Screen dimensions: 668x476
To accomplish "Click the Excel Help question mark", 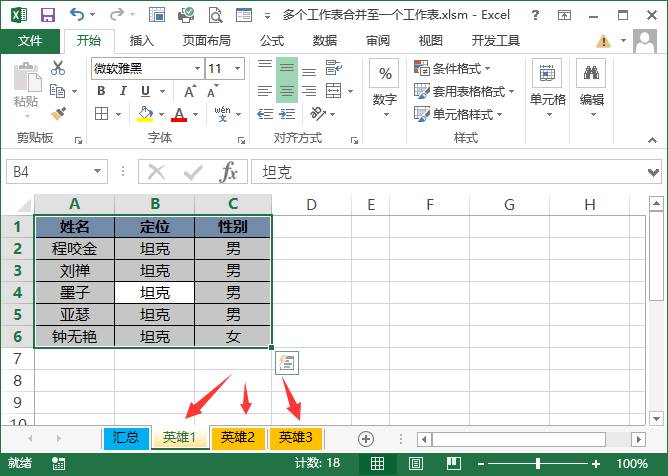I will coord(535,15).
